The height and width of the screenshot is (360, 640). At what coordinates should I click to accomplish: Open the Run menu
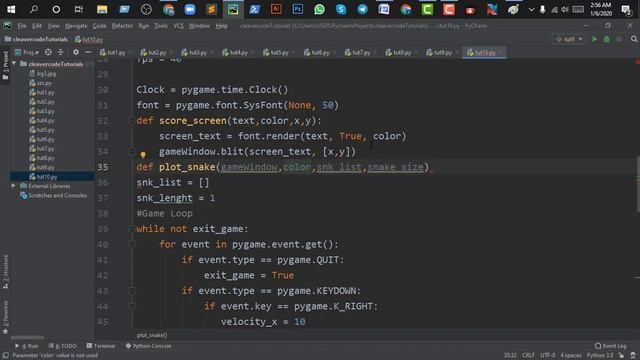point(144,26)
